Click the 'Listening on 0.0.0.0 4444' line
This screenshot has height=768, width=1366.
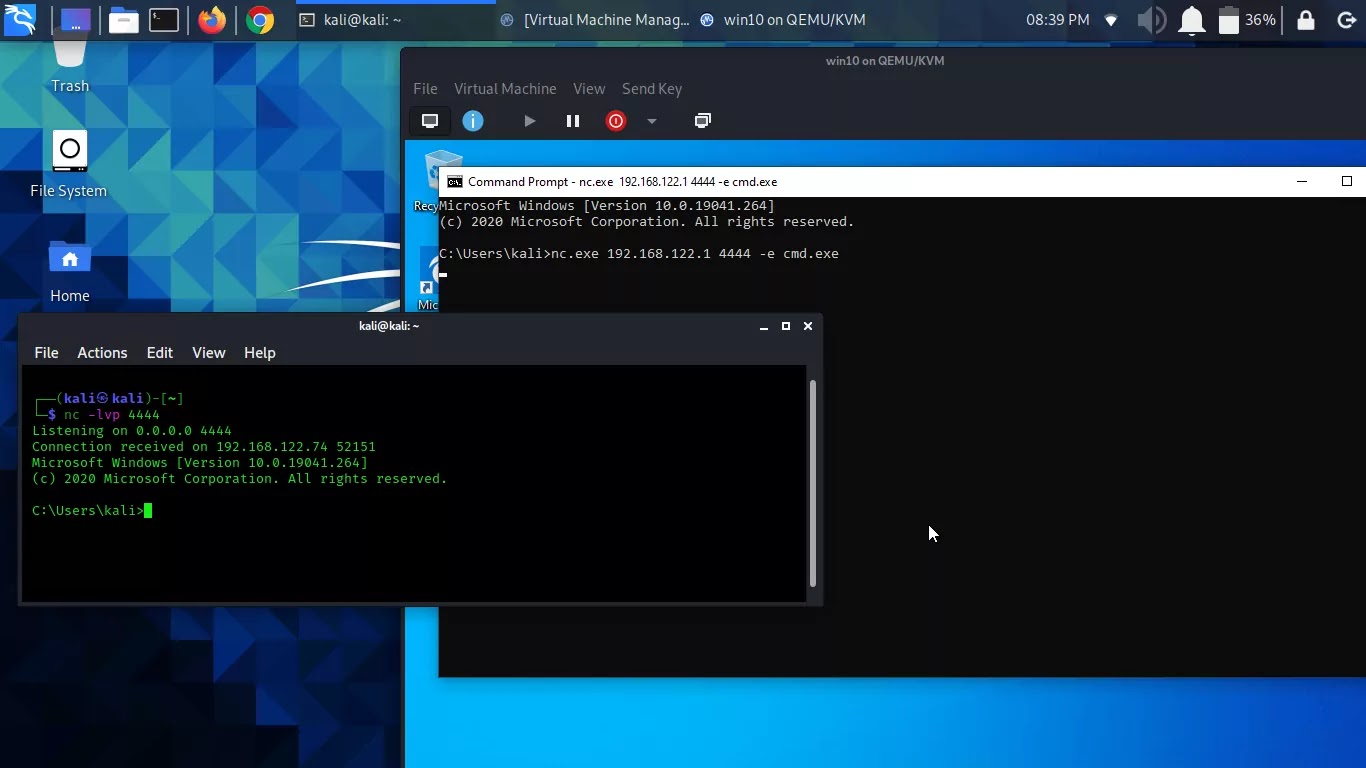pos(132,431)
